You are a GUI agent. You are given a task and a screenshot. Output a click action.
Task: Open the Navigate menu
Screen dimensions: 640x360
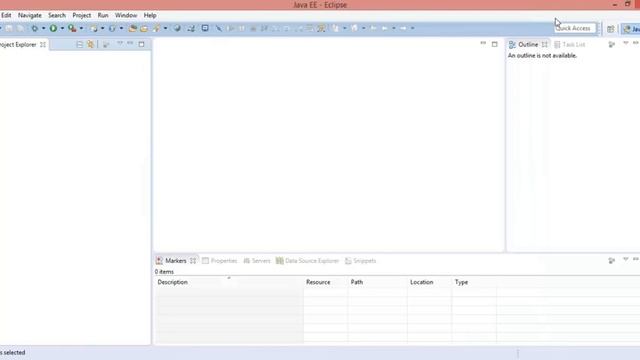[x=30, y=15]
